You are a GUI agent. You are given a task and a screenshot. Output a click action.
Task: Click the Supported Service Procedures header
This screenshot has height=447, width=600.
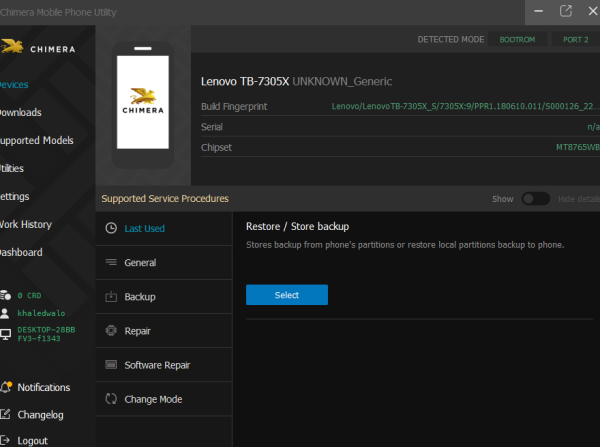click(165, 199)
